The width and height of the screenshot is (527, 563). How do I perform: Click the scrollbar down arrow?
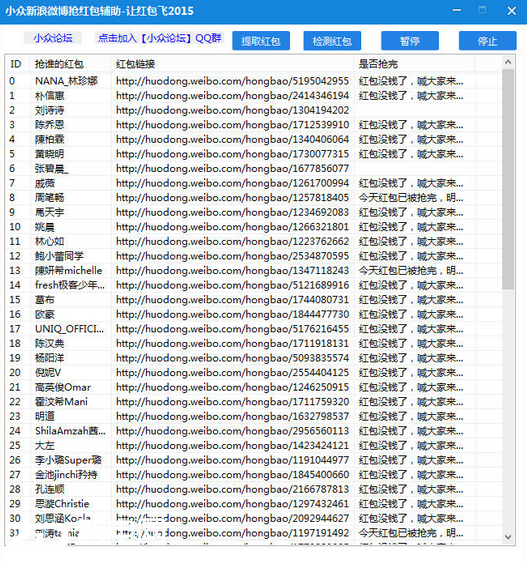pyautogui.click(x=508, y=537)
